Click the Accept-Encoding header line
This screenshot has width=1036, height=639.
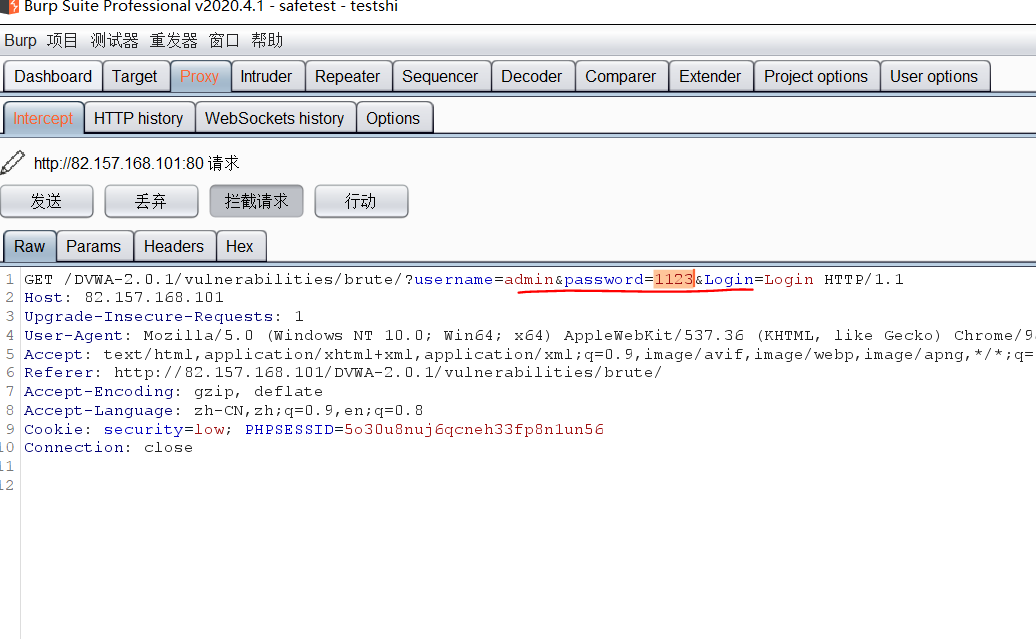tap(174, 392)
